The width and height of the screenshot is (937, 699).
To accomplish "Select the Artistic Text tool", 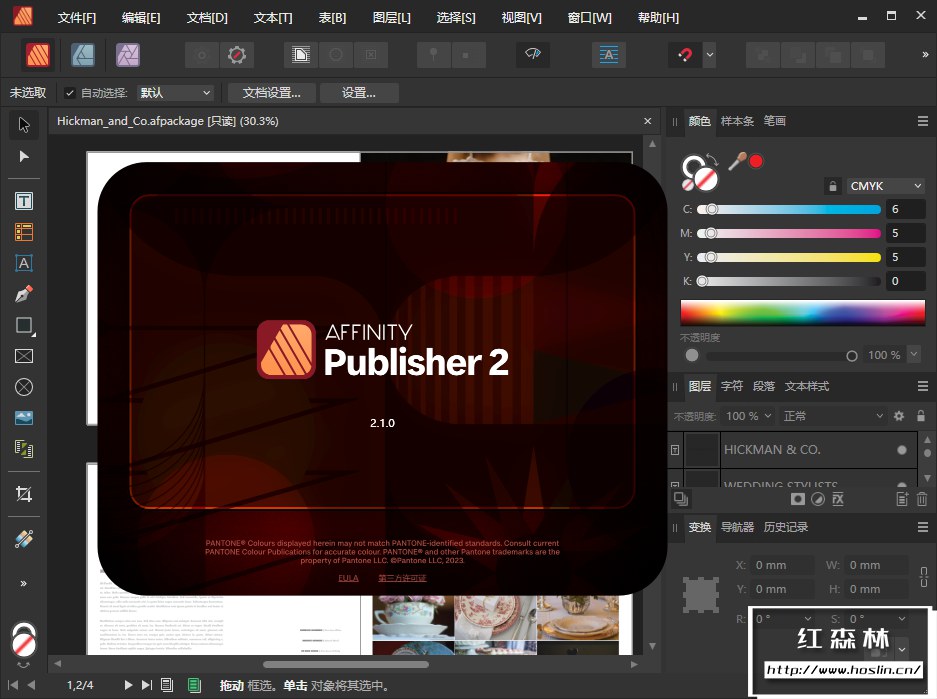I will (24, 263).
